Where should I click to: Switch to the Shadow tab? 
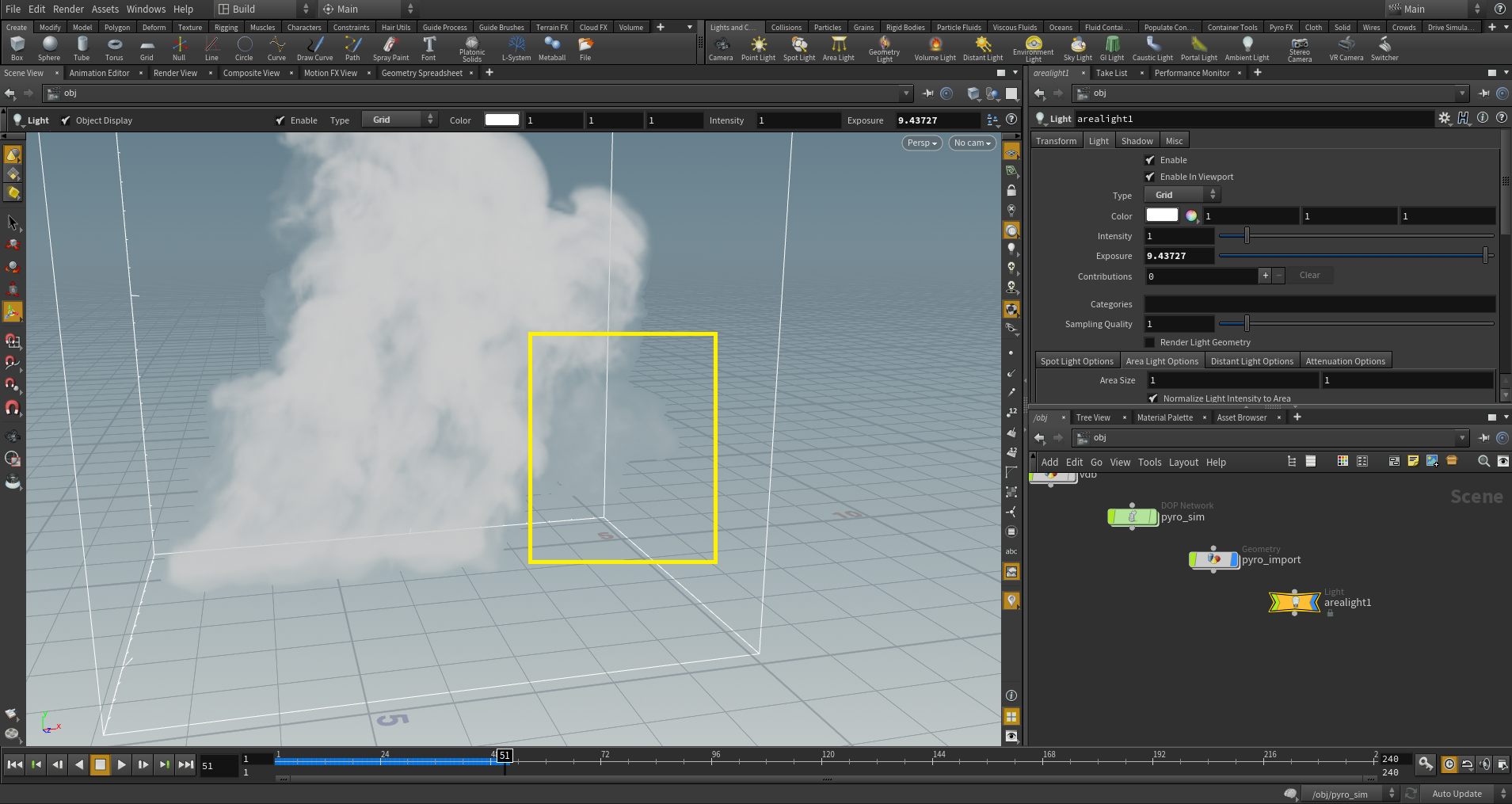(x=1137, y=141)
